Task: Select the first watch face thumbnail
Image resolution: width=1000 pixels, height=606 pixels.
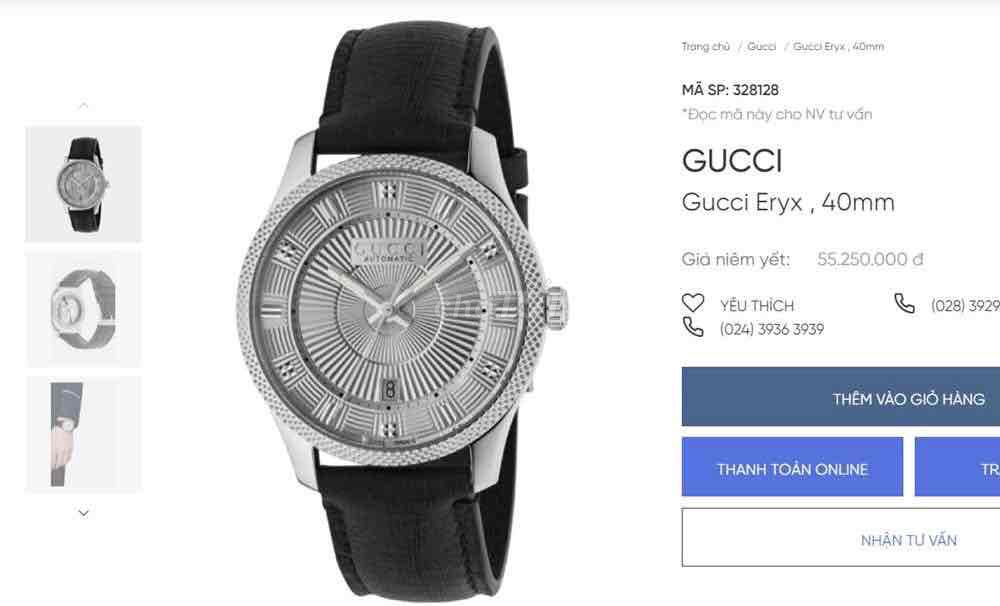Action: click(x=82, y=186)
